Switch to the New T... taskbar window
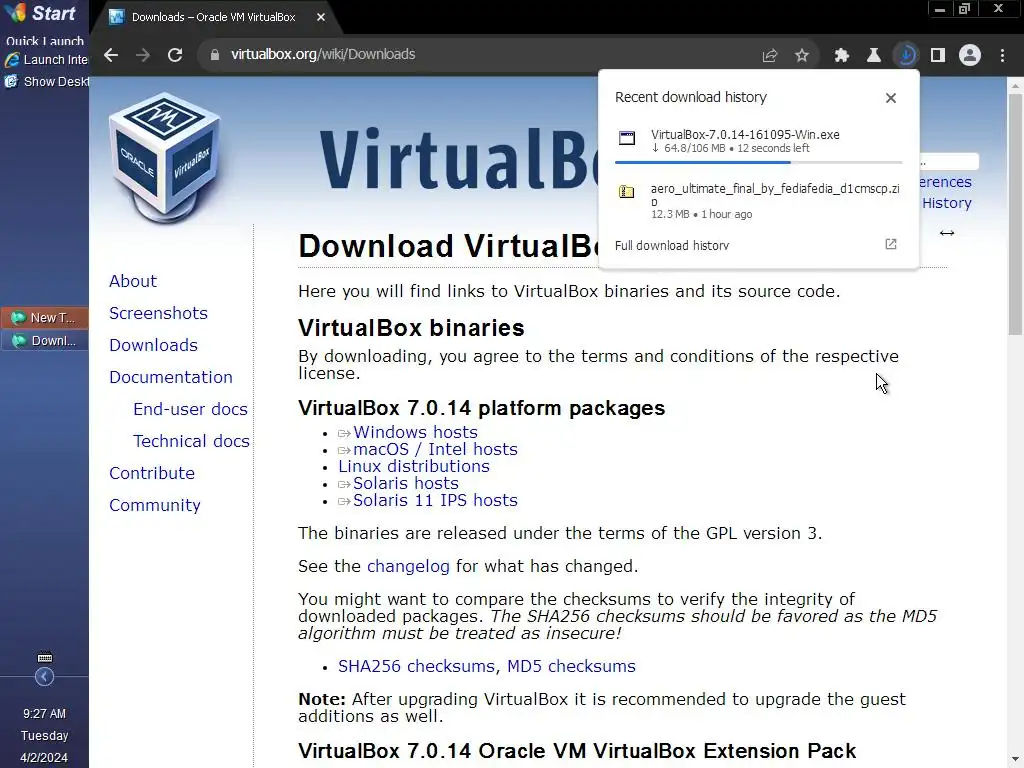1024x768 pixels. [44, 318]
